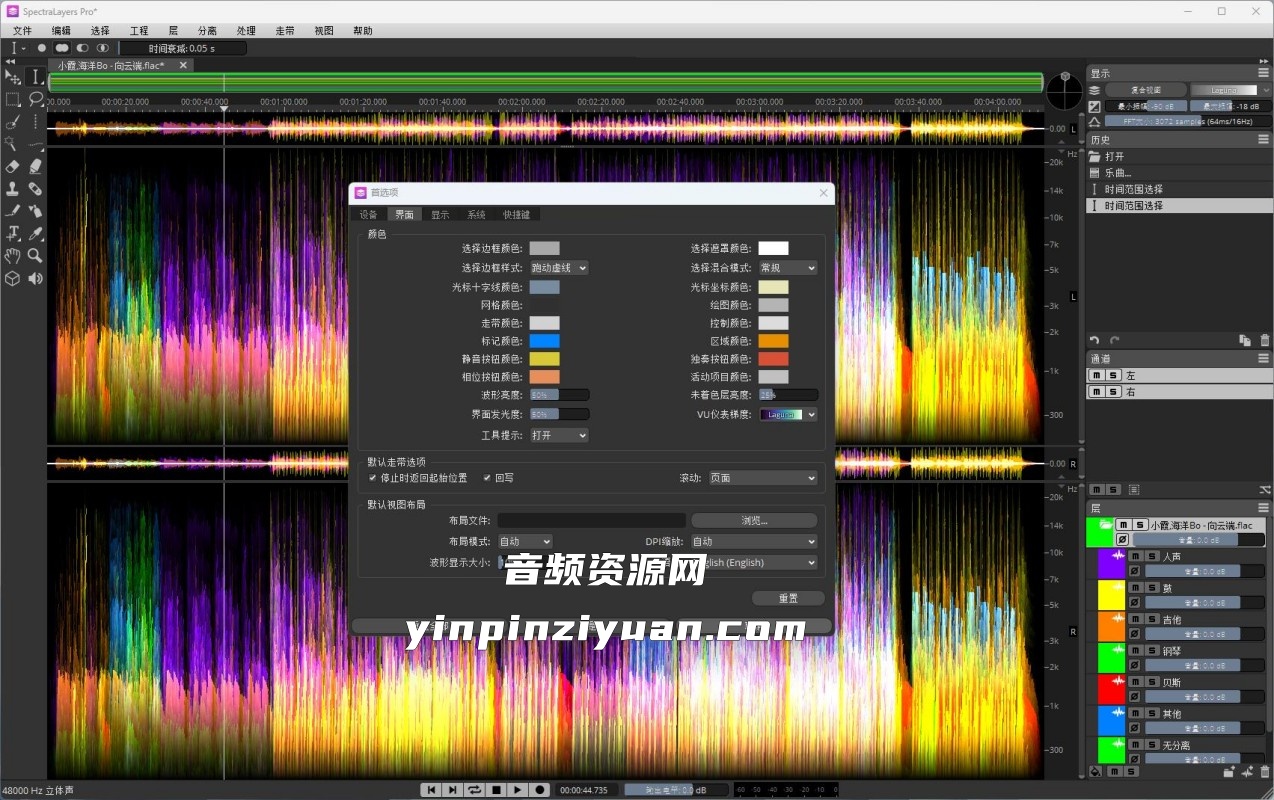Select the brush selection tool
Image resolution: width=1274 pixels, height=800 pixels.
(x=12, y=122)
